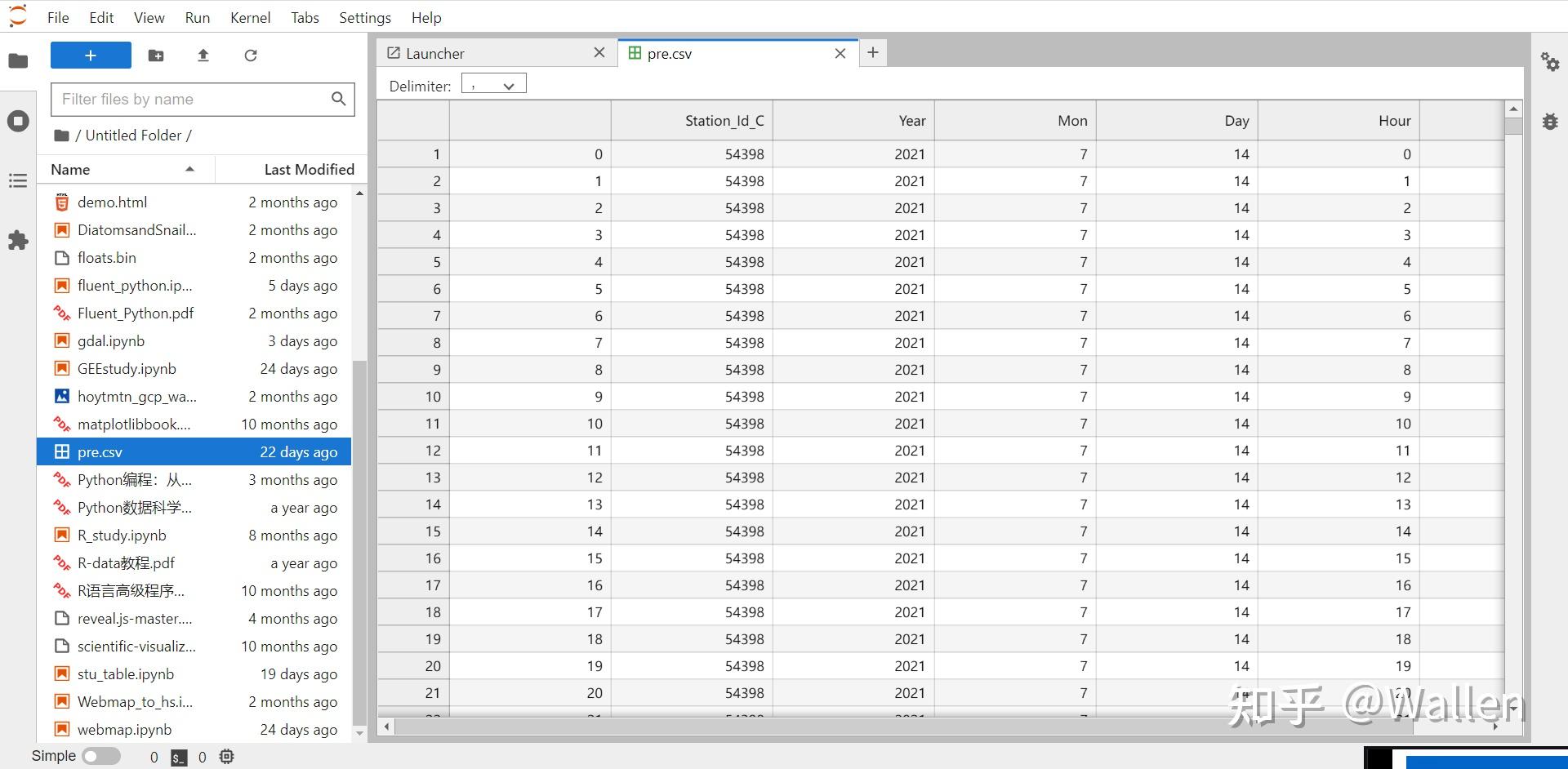
Task: Click the CSV grid vertical scroll up arrow
Action: [1513, 109]
